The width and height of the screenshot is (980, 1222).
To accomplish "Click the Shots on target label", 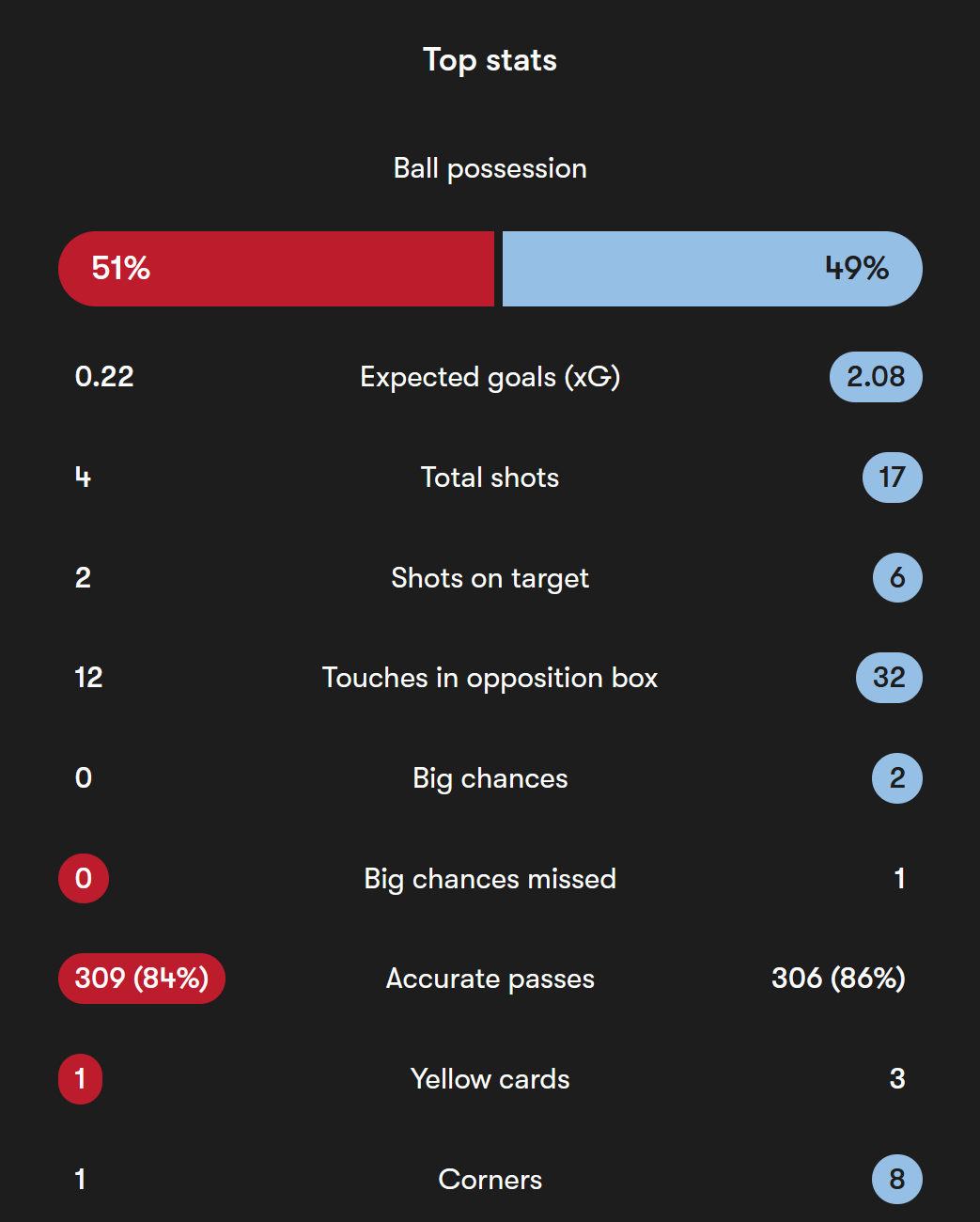I will 490,578.
